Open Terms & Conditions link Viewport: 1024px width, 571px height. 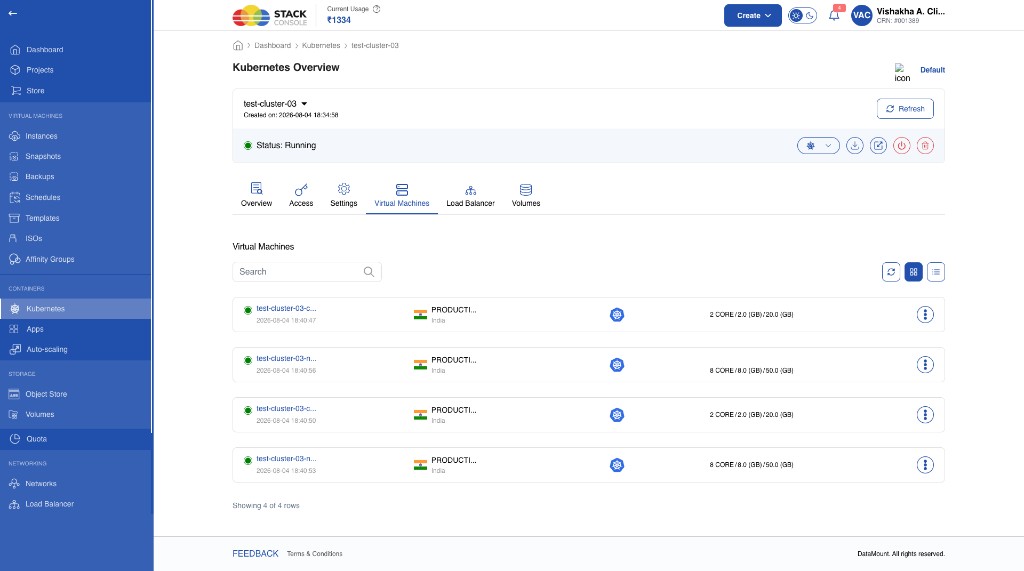pyautogui.click(x=314, y=553)
